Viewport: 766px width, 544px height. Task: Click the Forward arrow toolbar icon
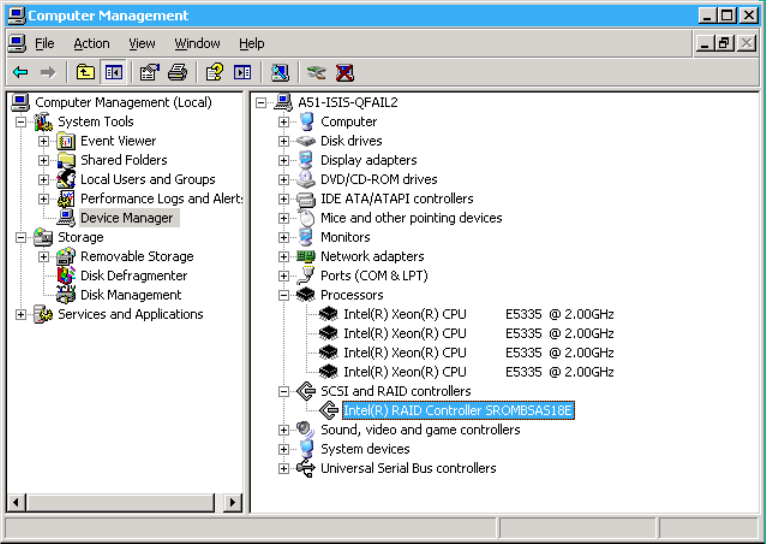pos(47,73)
